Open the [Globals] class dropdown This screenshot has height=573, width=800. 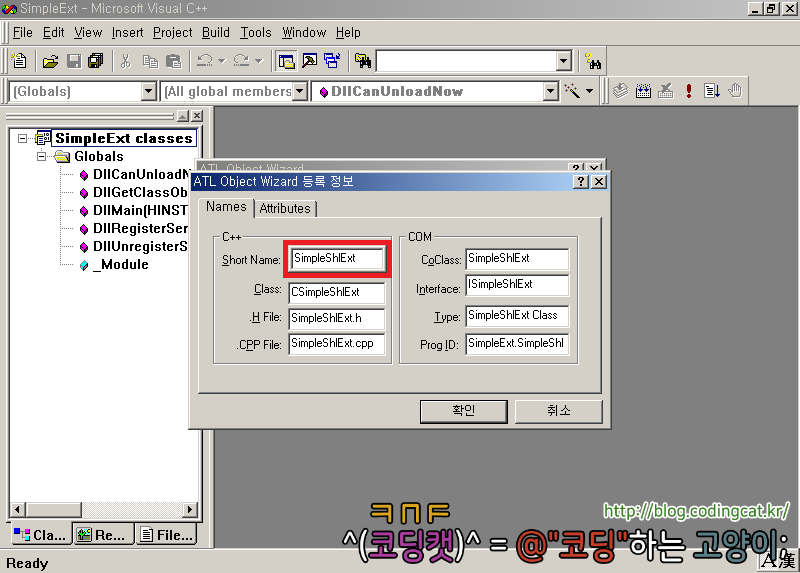click(x=148, y=92)
